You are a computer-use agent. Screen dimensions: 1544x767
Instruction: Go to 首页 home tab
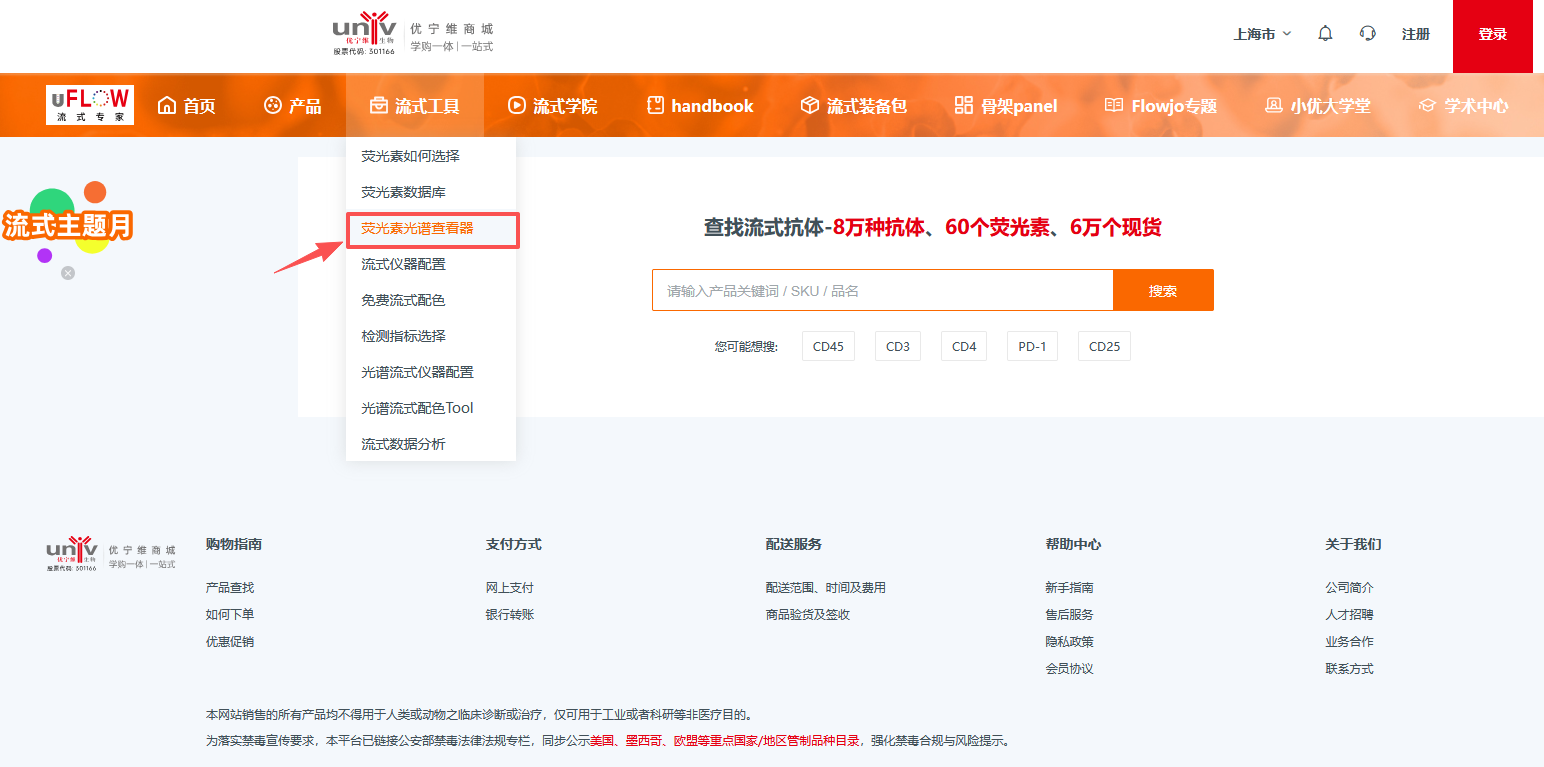pos(187,105)
